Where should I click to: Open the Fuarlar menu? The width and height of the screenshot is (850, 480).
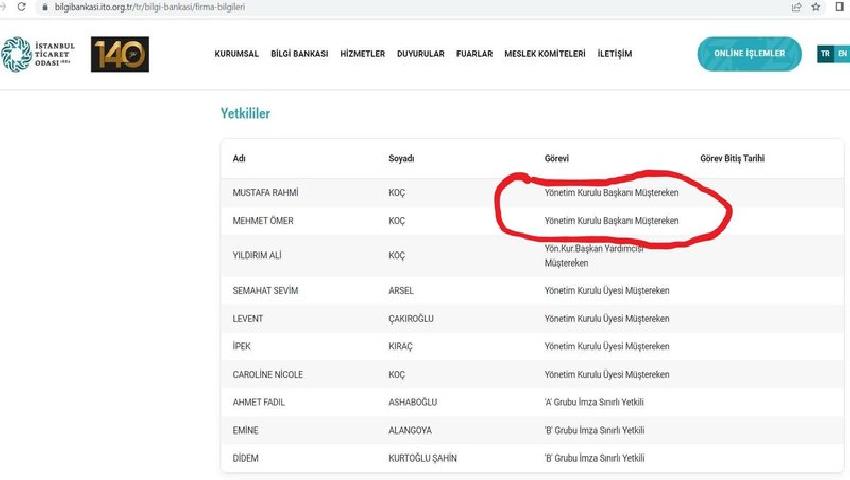coord(474,54)
